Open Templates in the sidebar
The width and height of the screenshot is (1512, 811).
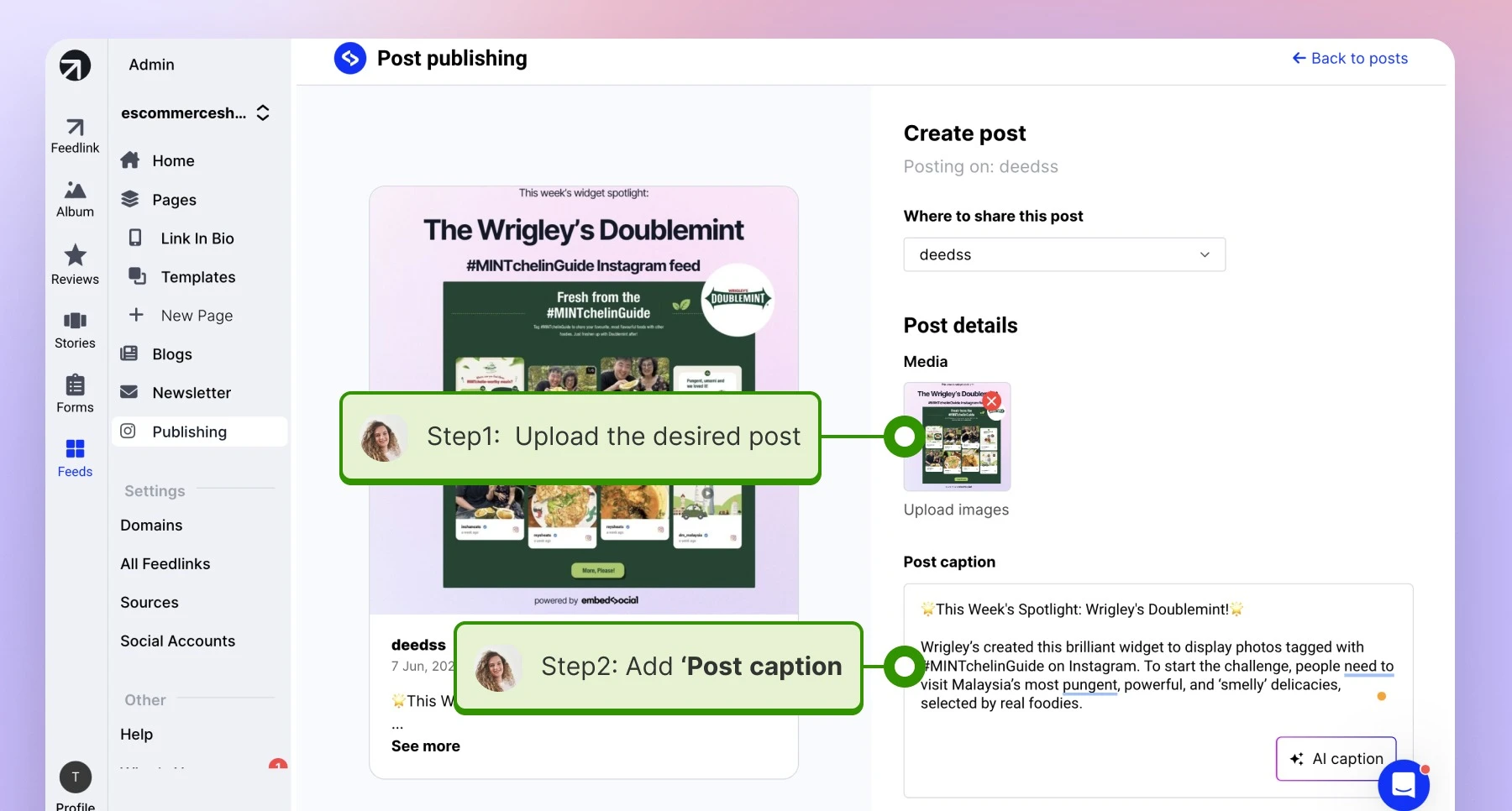pyautogui.click(x=198, y=277)
